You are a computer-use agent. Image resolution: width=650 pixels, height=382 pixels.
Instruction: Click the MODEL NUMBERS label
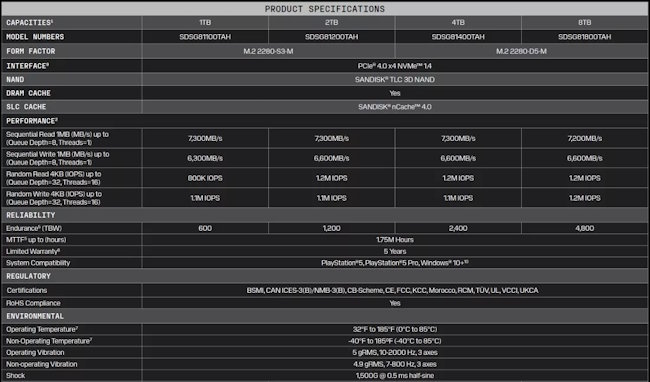coord(35,37)
